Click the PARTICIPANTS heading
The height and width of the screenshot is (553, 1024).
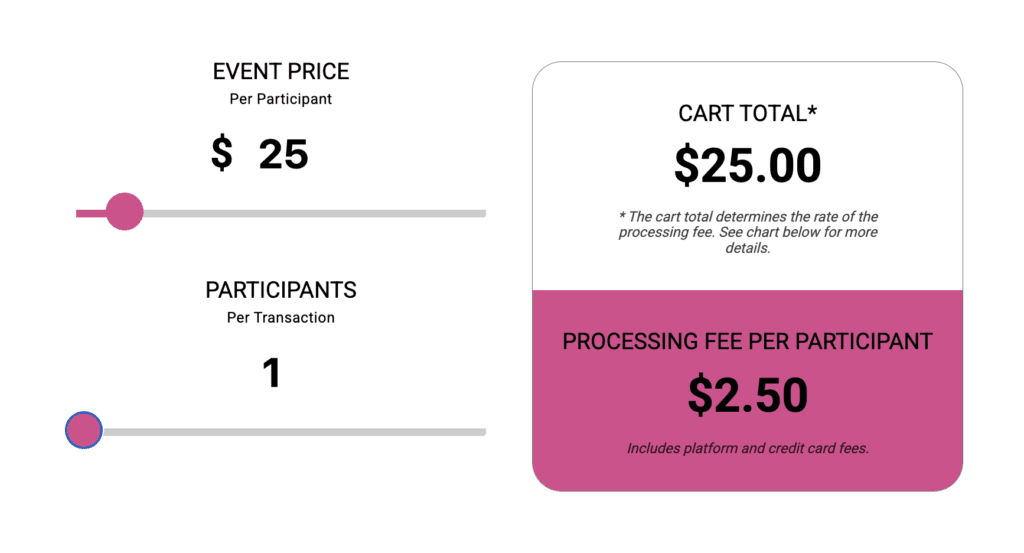281,290
